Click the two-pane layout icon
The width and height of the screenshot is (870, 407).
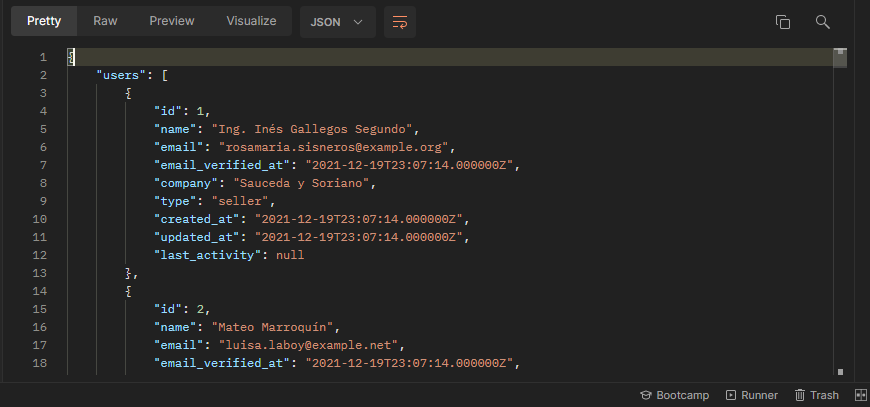pos(861,395)
